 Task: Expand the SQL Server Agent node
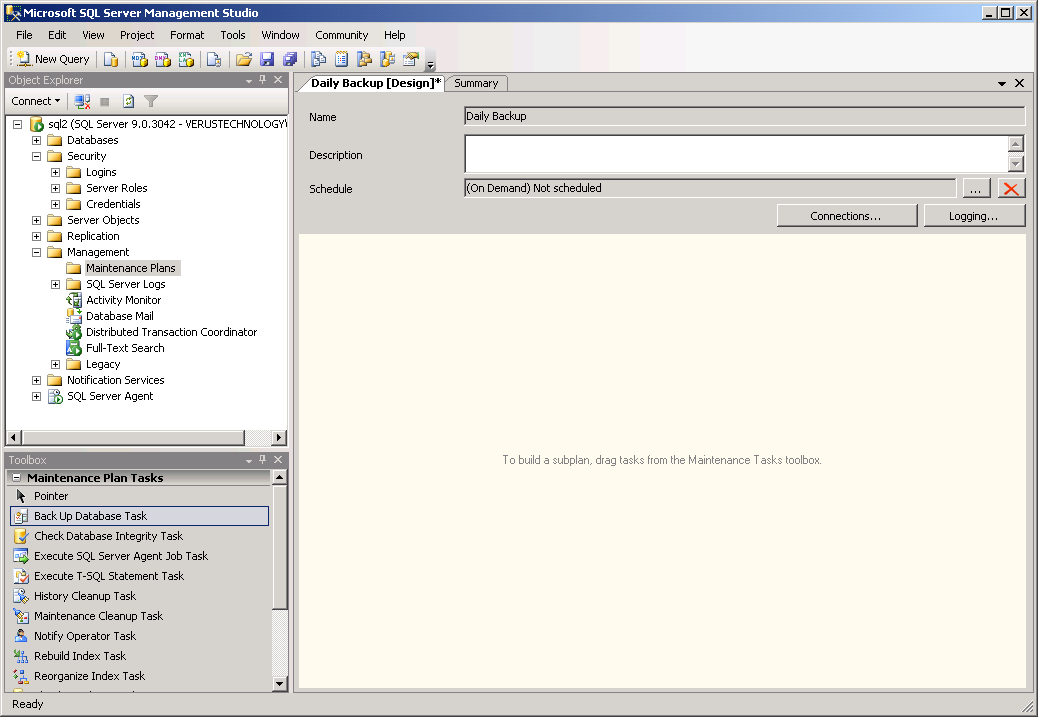click(37, 396)
